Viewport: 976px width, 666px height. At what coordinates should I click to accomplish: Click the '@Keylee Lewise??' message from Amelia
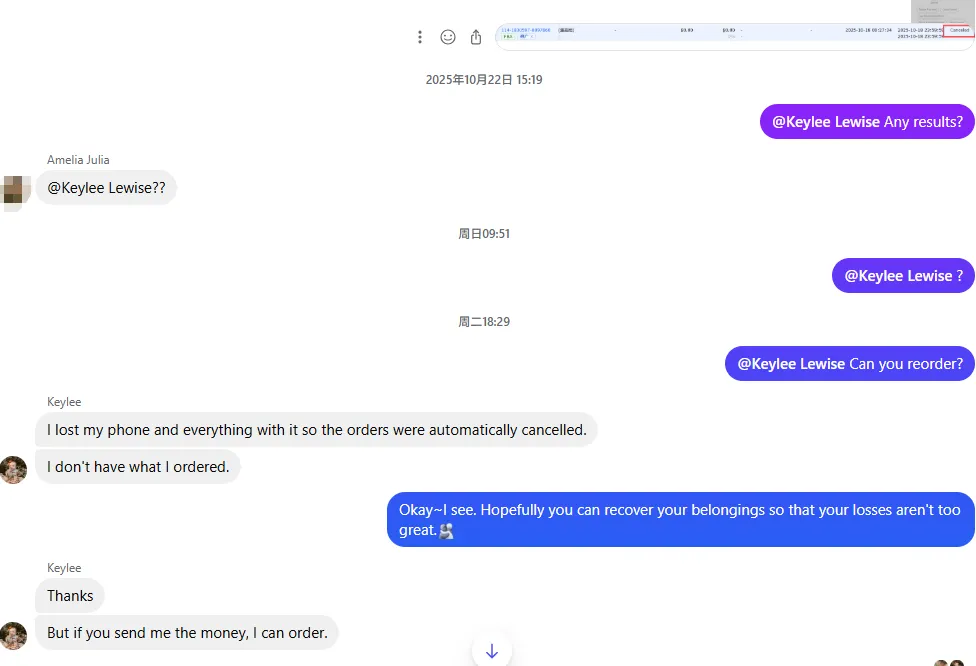pos(106,188)
